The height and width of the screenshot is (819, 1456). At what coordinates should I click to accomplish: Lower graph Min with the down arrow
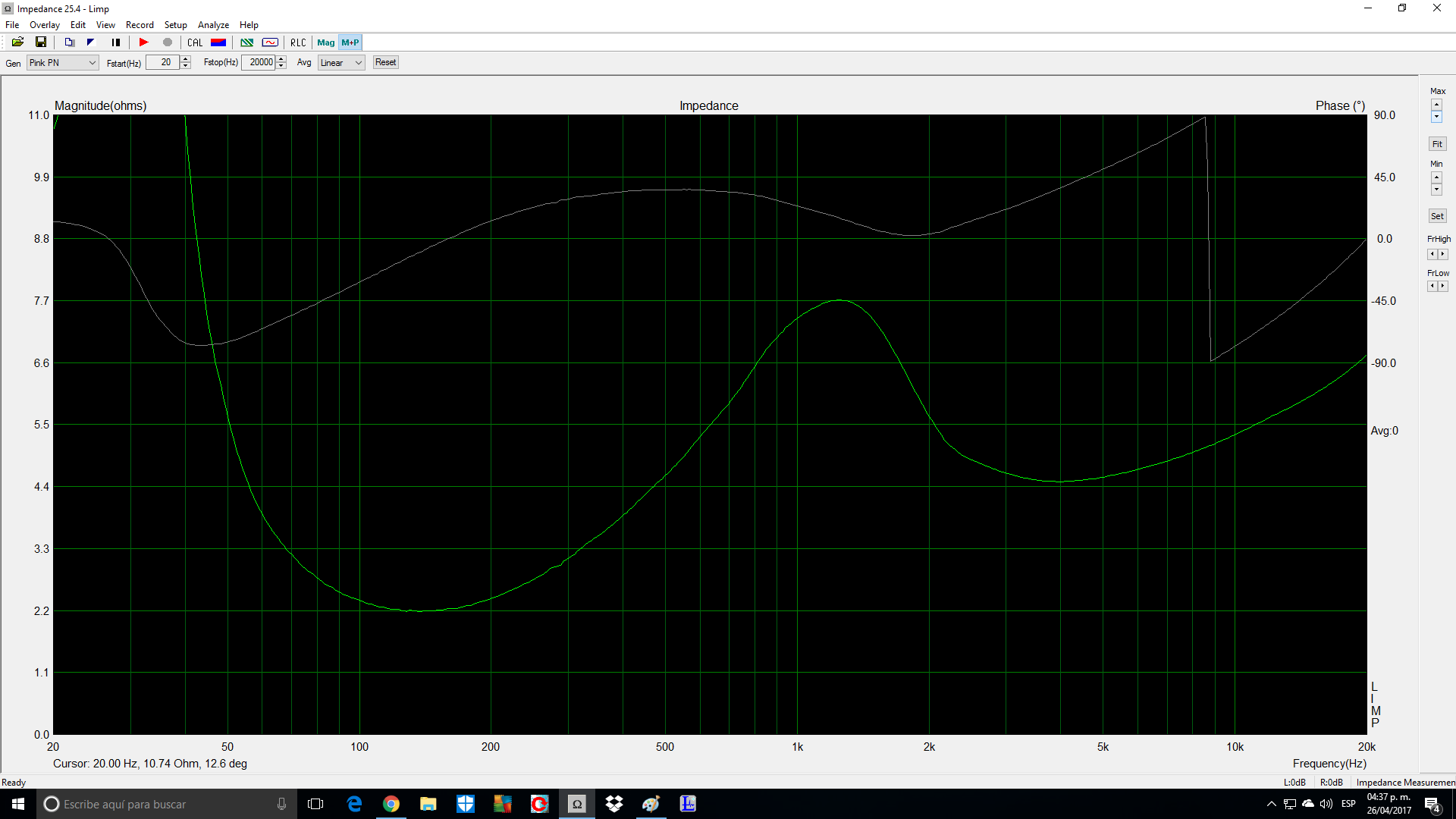(x=1436, y=190)
